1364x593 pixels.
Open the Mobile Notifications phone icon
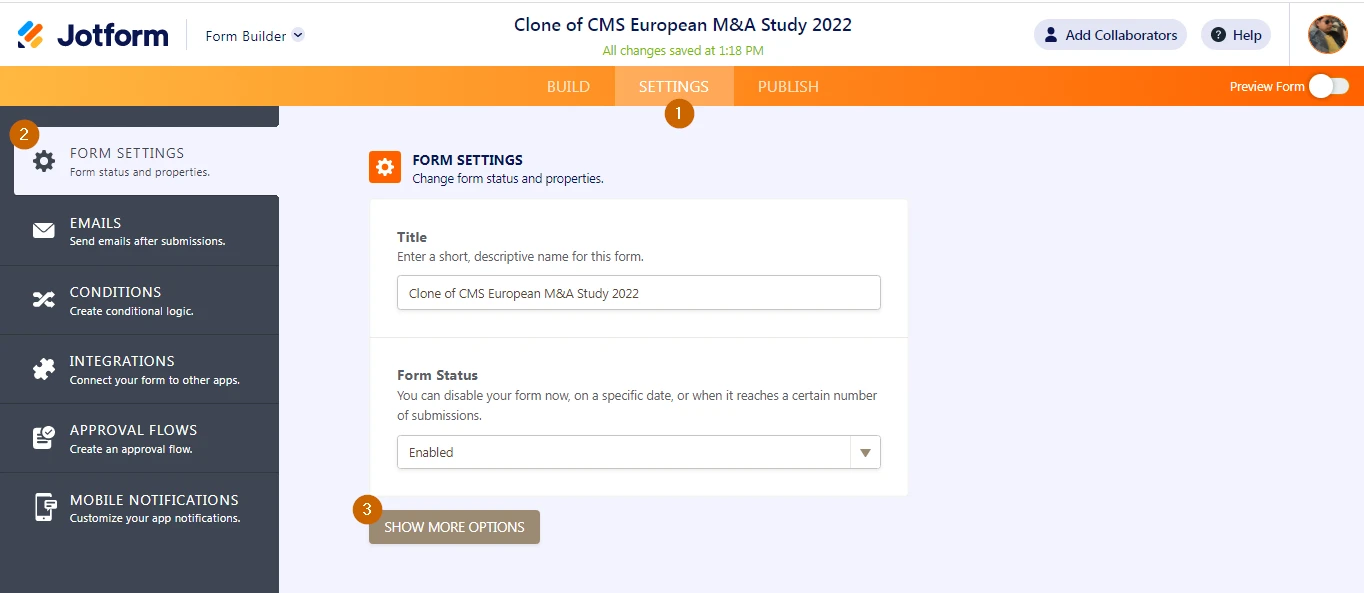[x=44, y=507]
